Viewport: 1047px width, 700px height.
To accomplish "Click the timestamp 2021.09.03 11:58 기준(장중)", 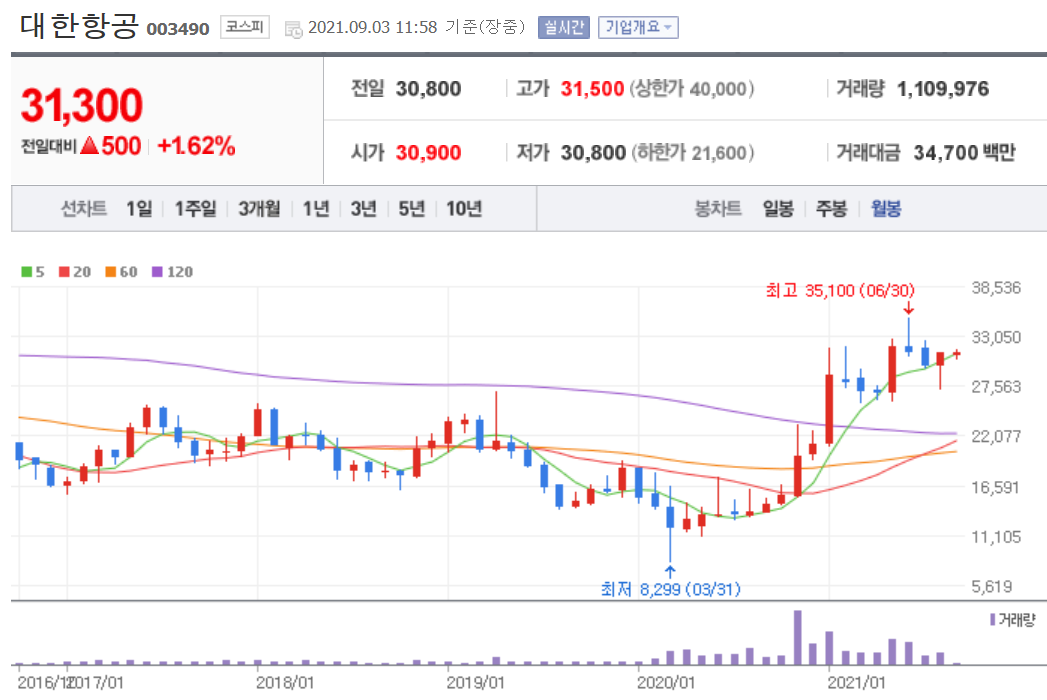I will [x=417, y=27].
